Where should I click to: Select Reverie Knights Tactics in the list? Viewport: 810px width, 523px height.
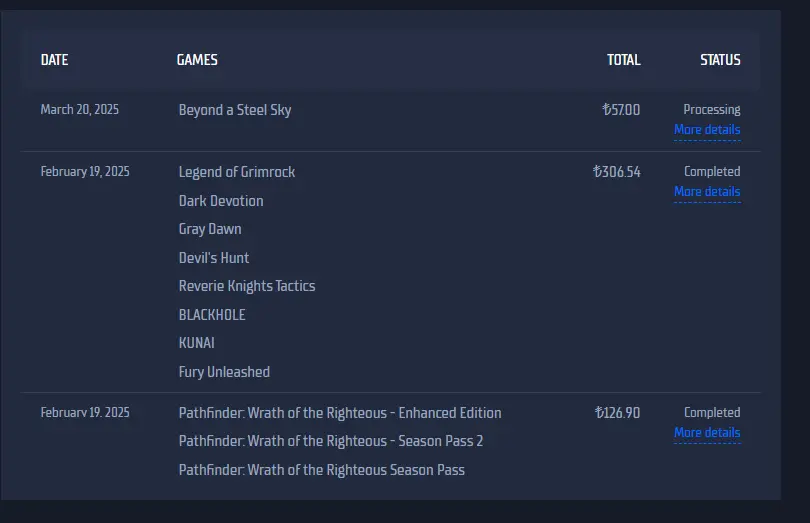[x=247, y=286]
